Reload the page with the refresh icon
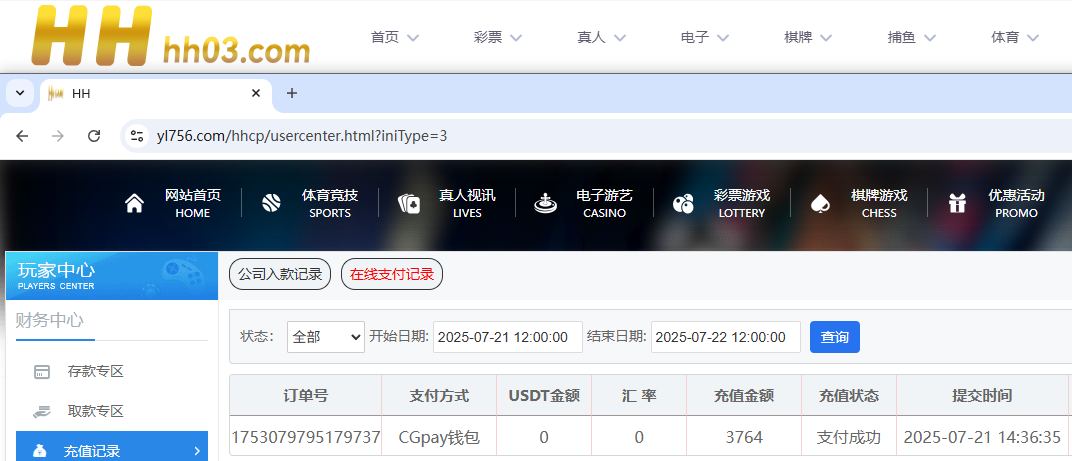Screen dimensions: 1072x461 click(94, 136)
